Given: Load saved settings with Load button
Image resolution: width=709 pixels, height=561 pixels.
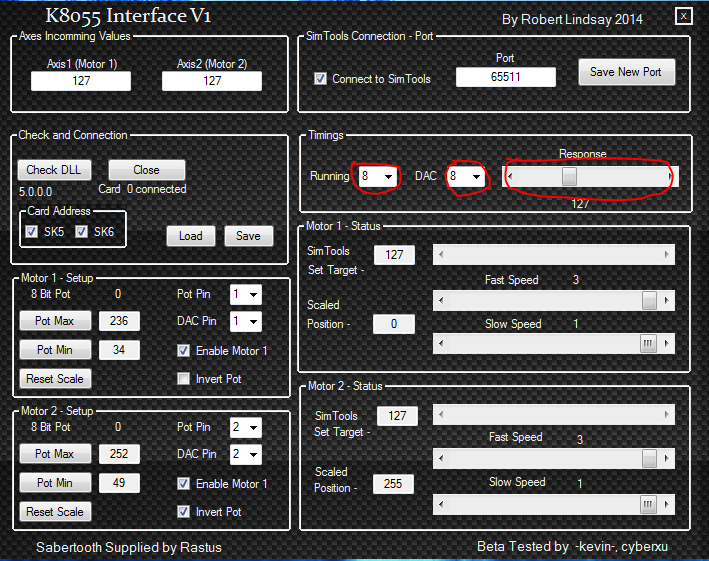Looking at the screenshot, I should coord(190,236).
